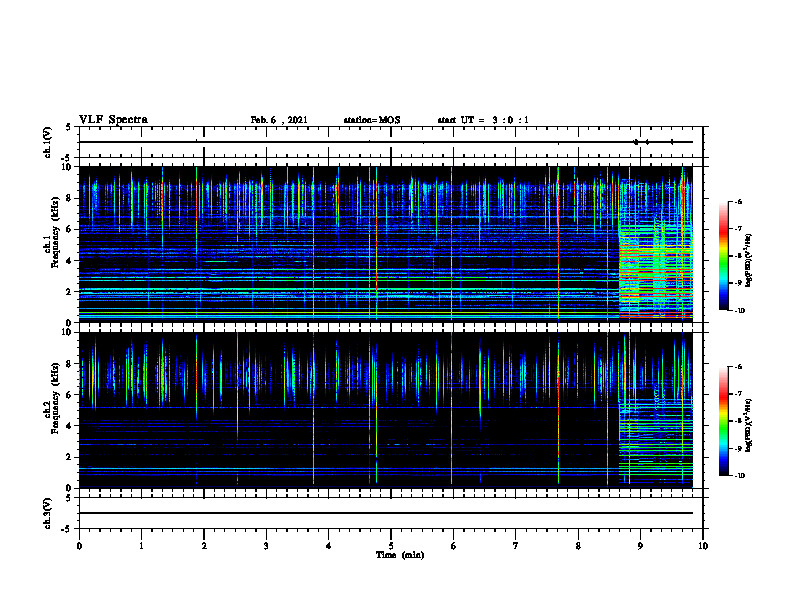Click the "-6" label on the ch.1 colorbar
The height and width of the screenshot is (612, 792).
pyautogui.click(x=737, y=201)
